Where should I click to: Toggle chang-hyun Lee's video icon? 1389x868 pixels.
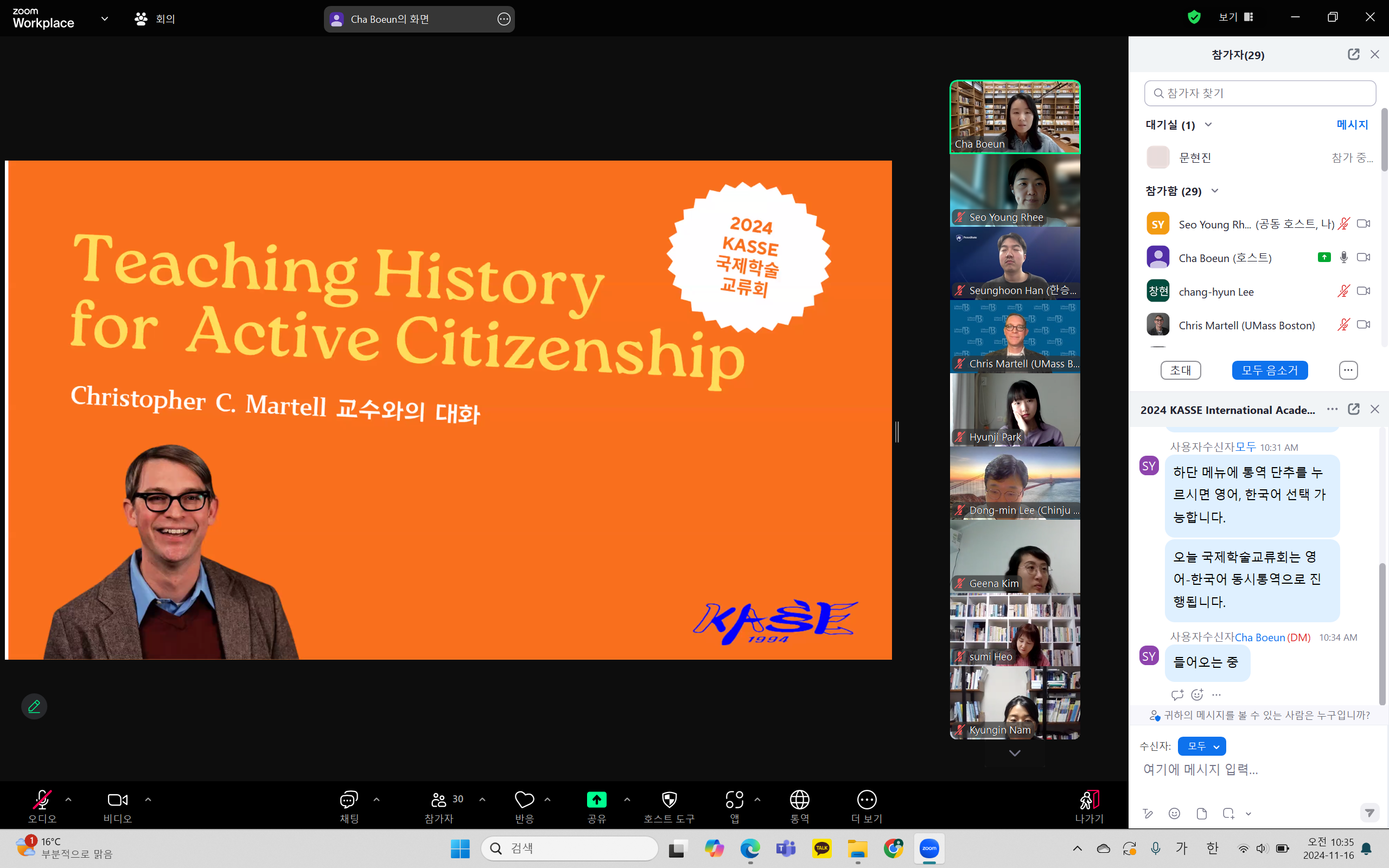1363,291
